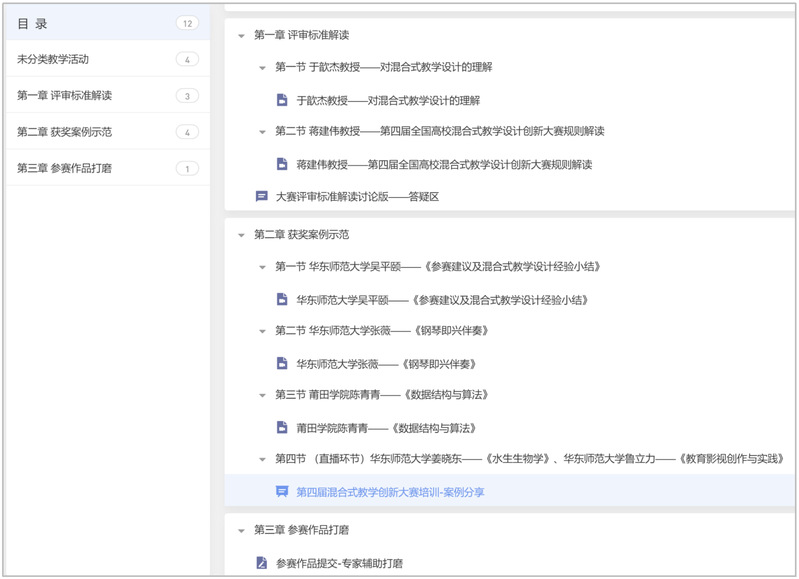Click 第三节 莆田学院陈青青 section title

point(382,394)
